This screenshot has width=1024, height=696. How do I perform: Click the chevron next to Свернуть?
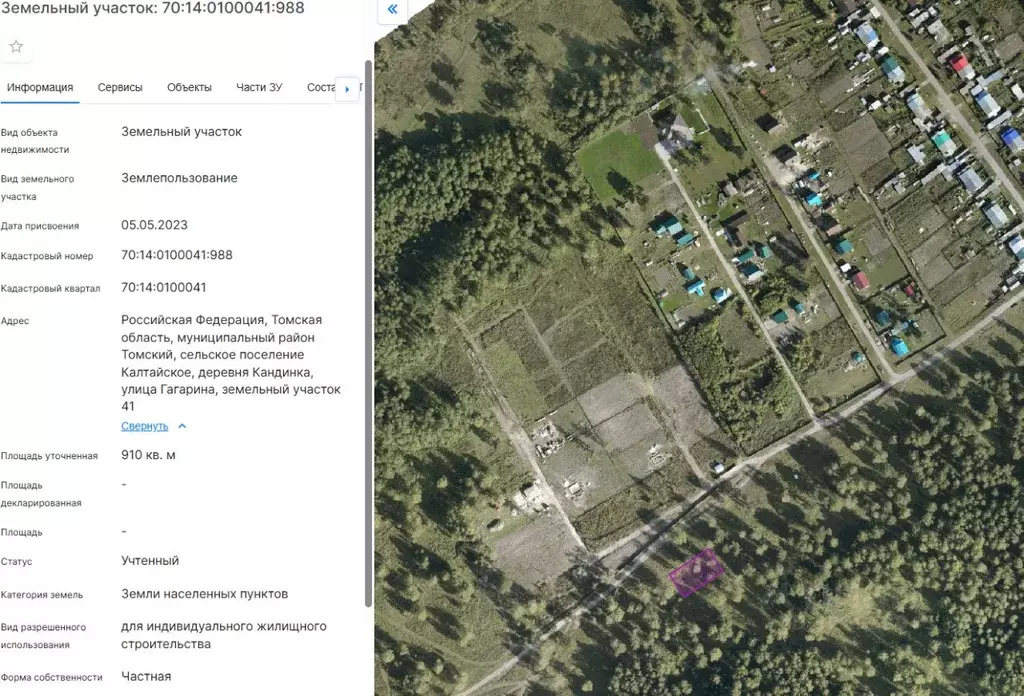pos(182,425)
